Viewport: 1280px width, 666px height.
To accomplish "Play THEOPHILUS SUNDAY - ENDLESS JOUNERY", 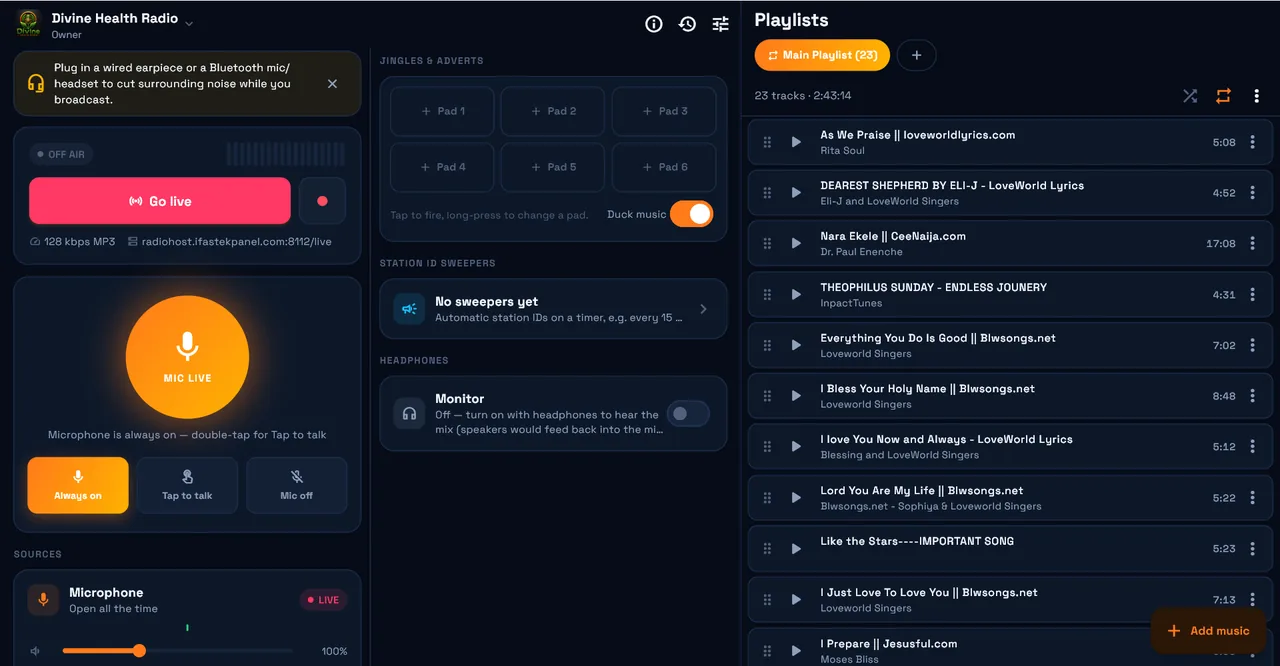I will click(x=796, y=294).
